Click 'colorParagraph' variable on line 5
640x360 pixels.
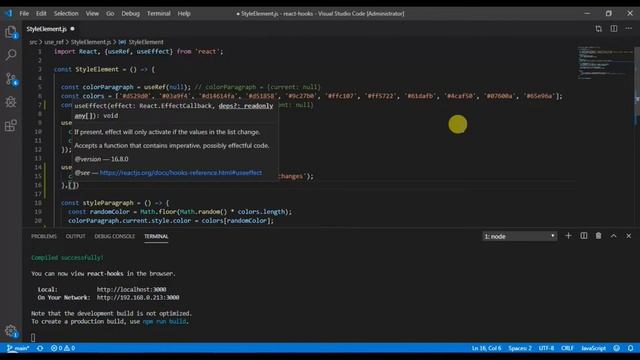(108, 87)
